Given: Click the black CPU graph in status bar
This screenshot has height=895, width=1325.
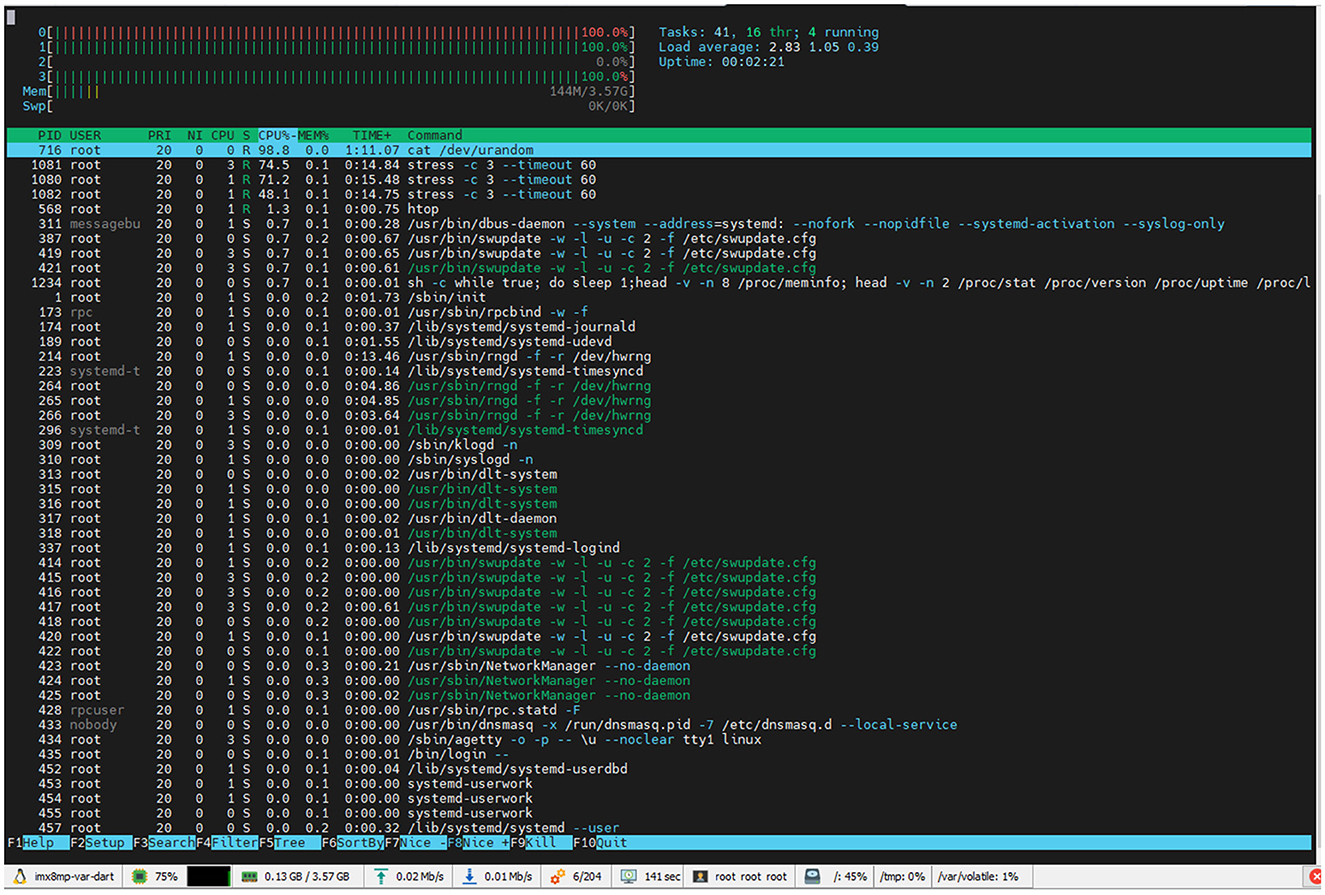Looking at the screenshot, I should [x=208, y=877].
